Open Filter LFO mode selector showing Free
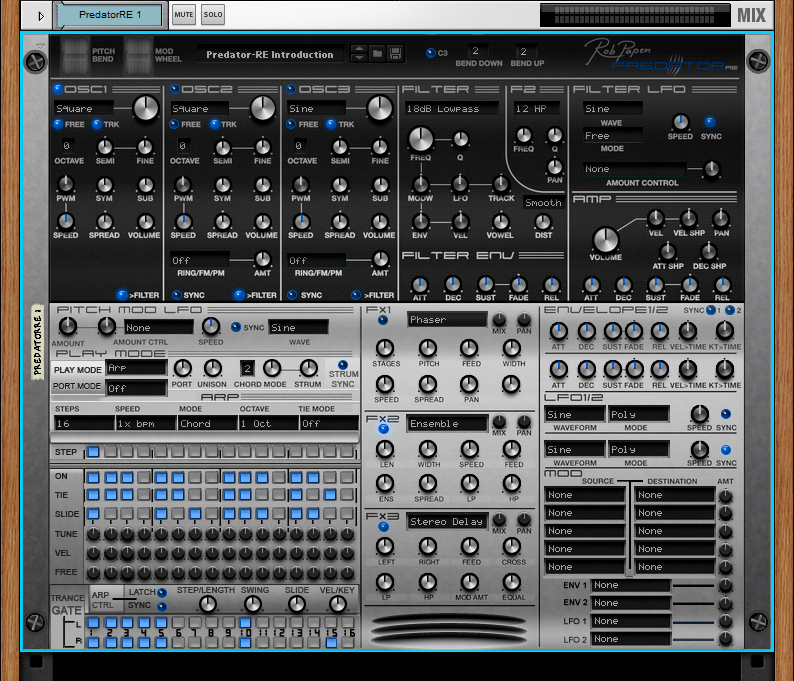Viewport: 794px width, 681px height. click(x=613, y=136)
